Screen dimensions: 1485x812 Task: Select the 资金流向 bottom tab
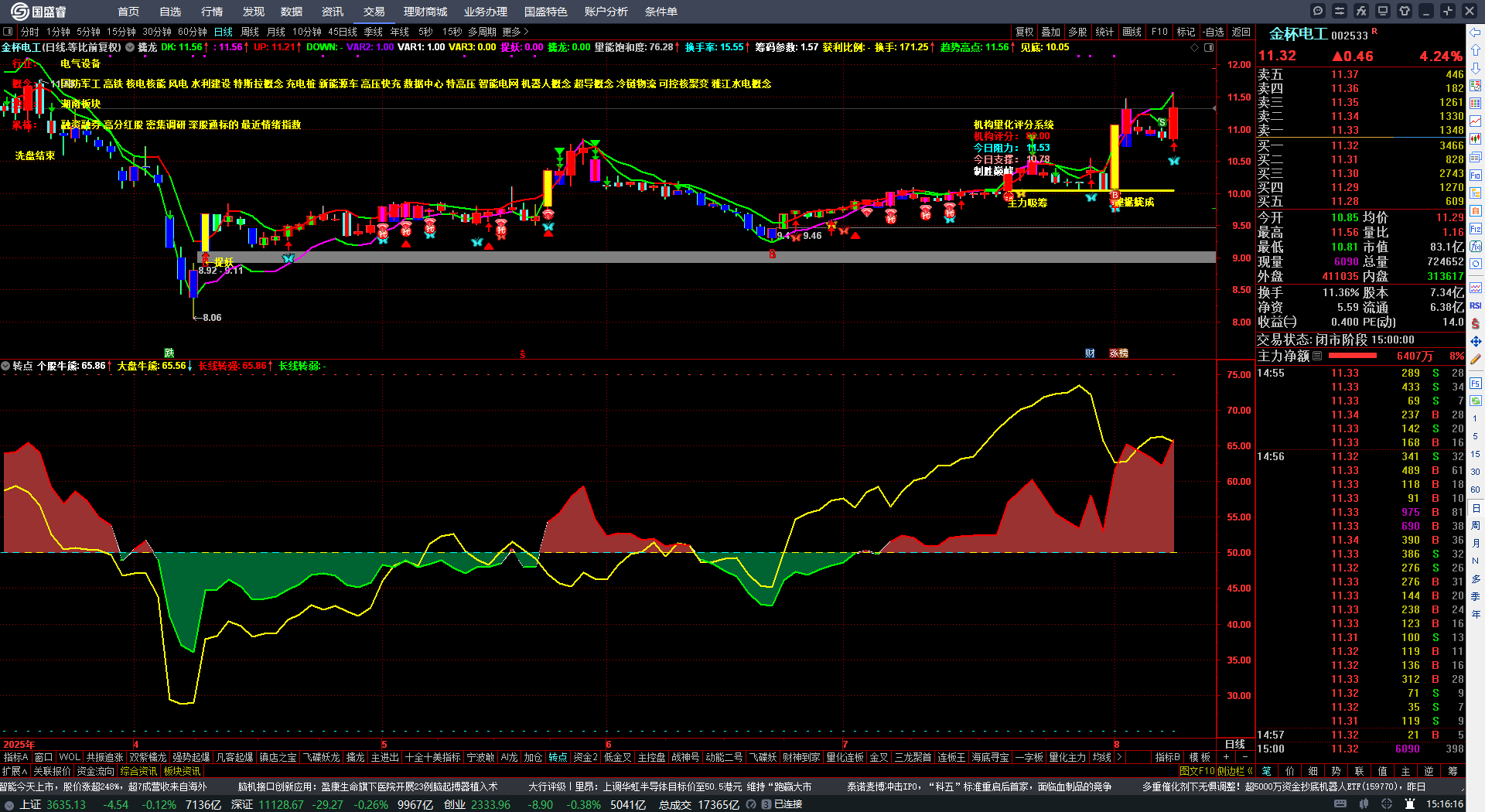95,771
